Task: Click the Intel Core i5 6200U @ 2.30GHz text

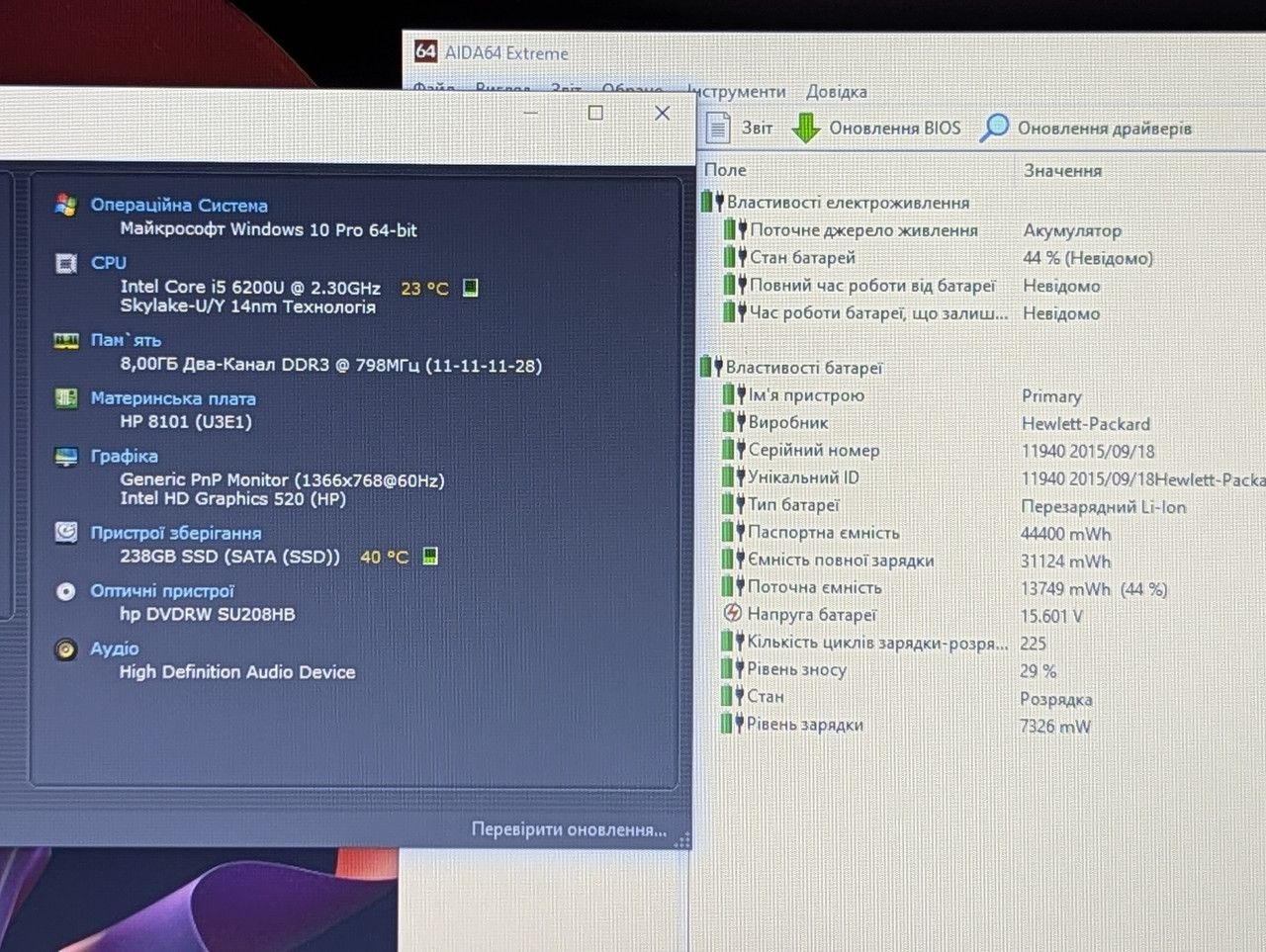Action: (x=250, y=288)
